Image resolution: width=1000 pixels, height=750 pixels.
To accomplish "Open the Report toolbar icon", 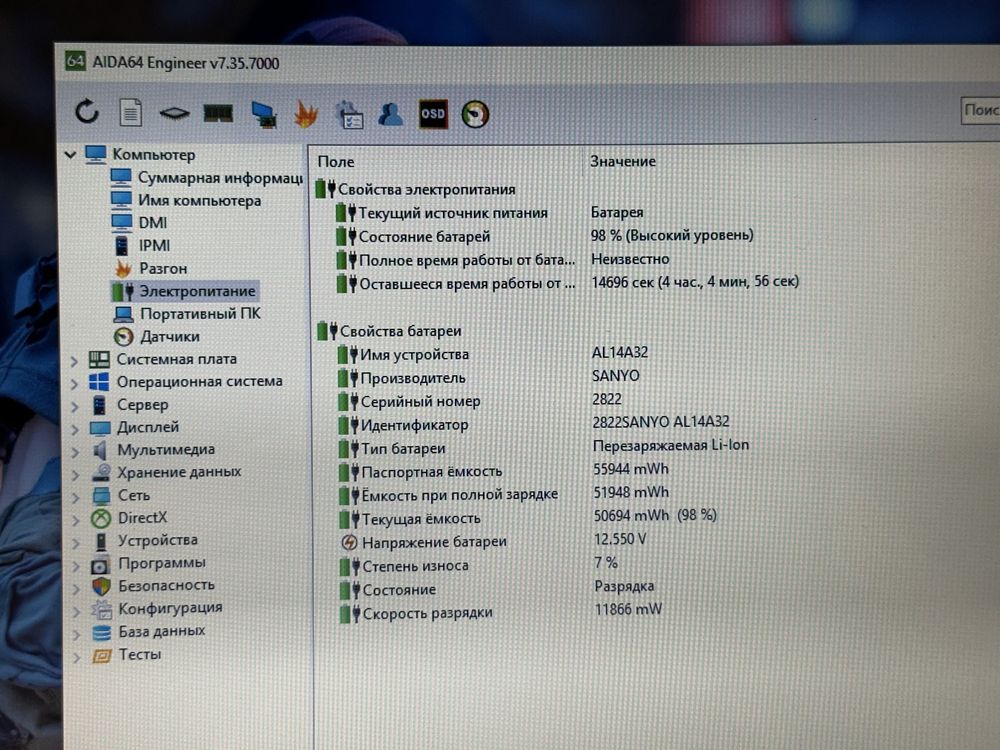I will pyautogui.click(x=131, y=113).
